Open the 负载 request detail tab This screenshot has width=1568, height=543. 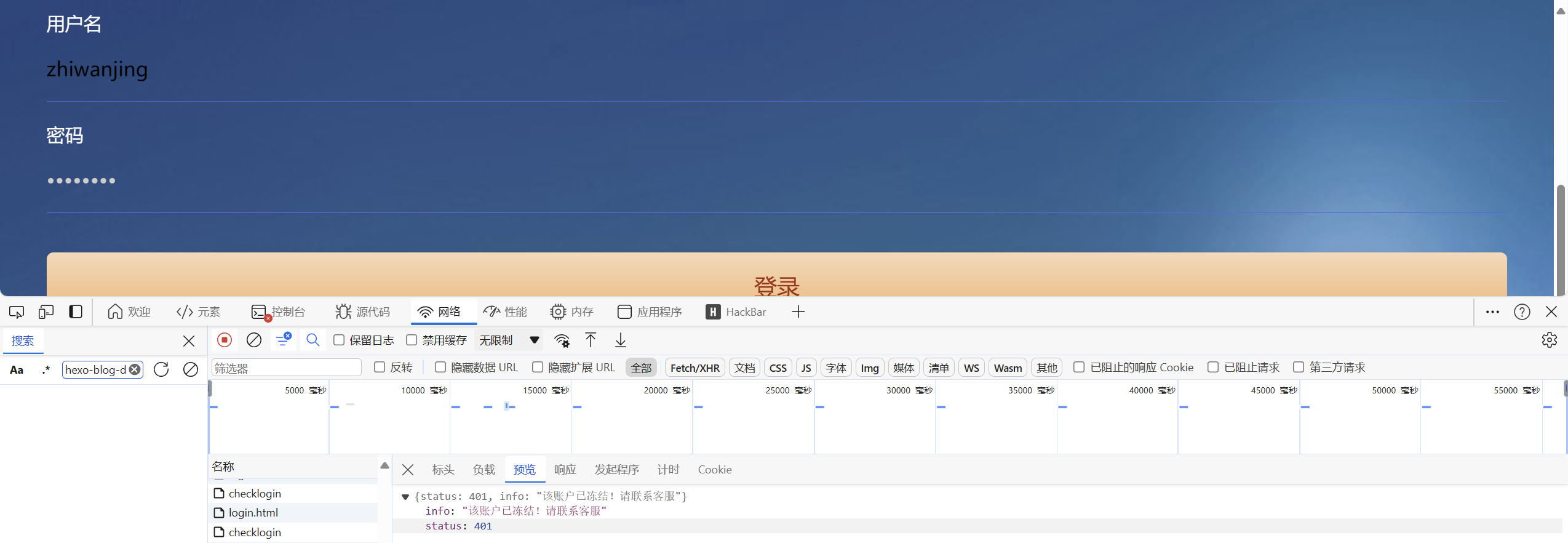484,470
